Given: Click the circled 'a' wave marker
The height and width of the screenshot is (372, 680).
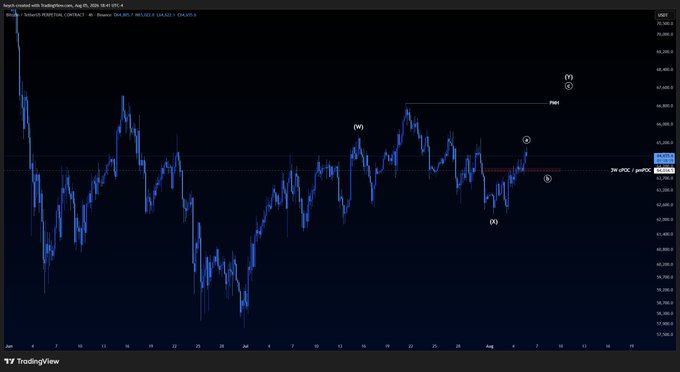Looking at the screenshot, I should (526, 140).
